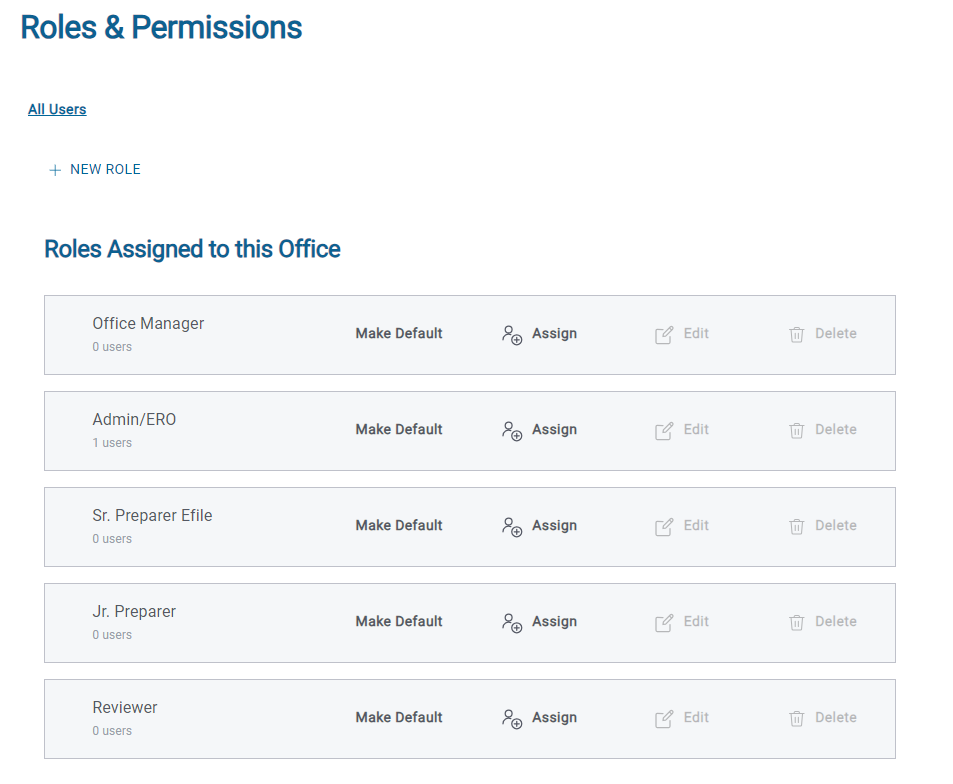Screen dimensions: 953x784
Task: Set Admin/ERO as default role
Action: [x=399, y=430]
